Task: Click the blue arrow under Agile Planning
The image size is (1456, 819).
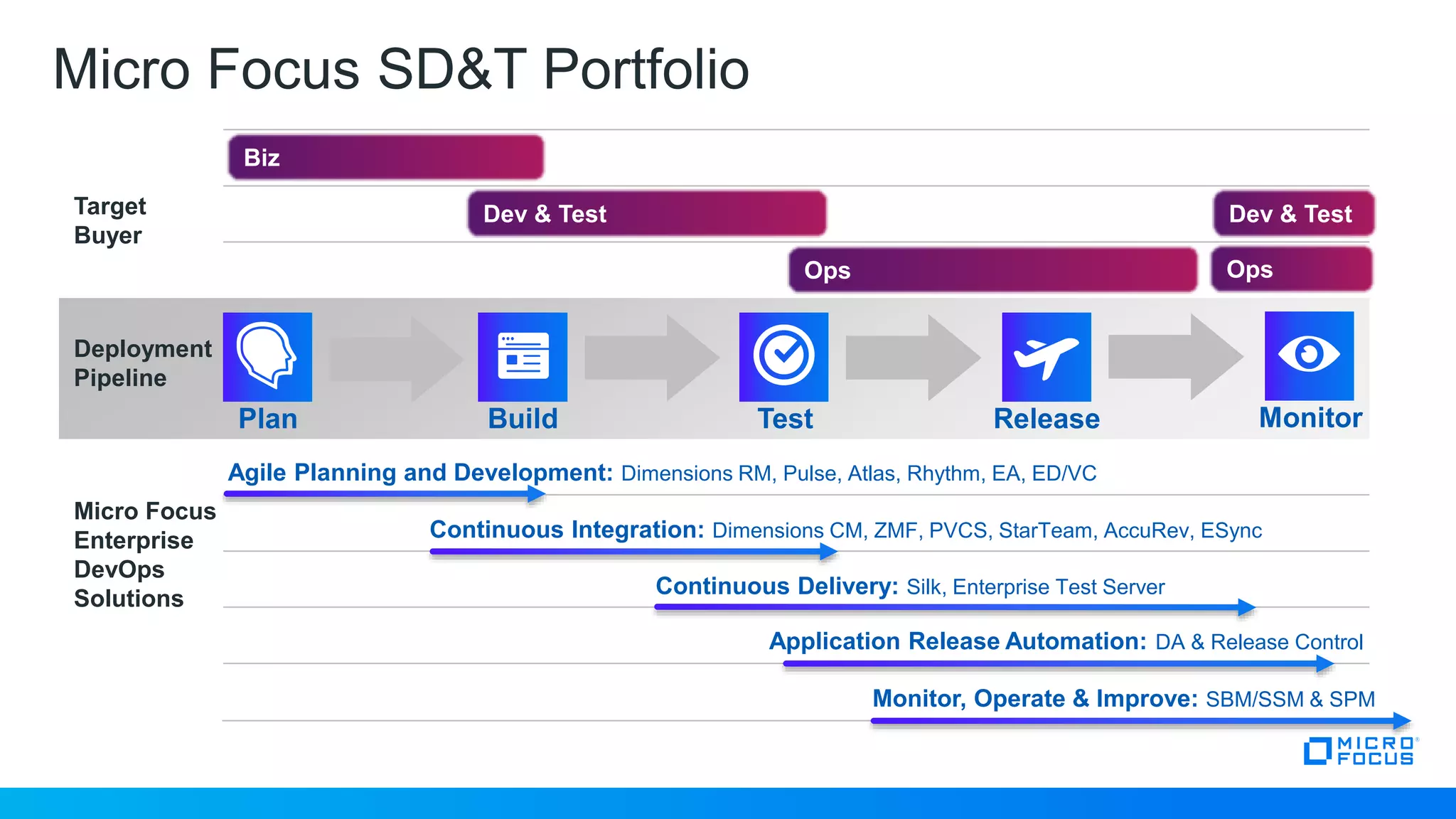Action: click(385, 494)
